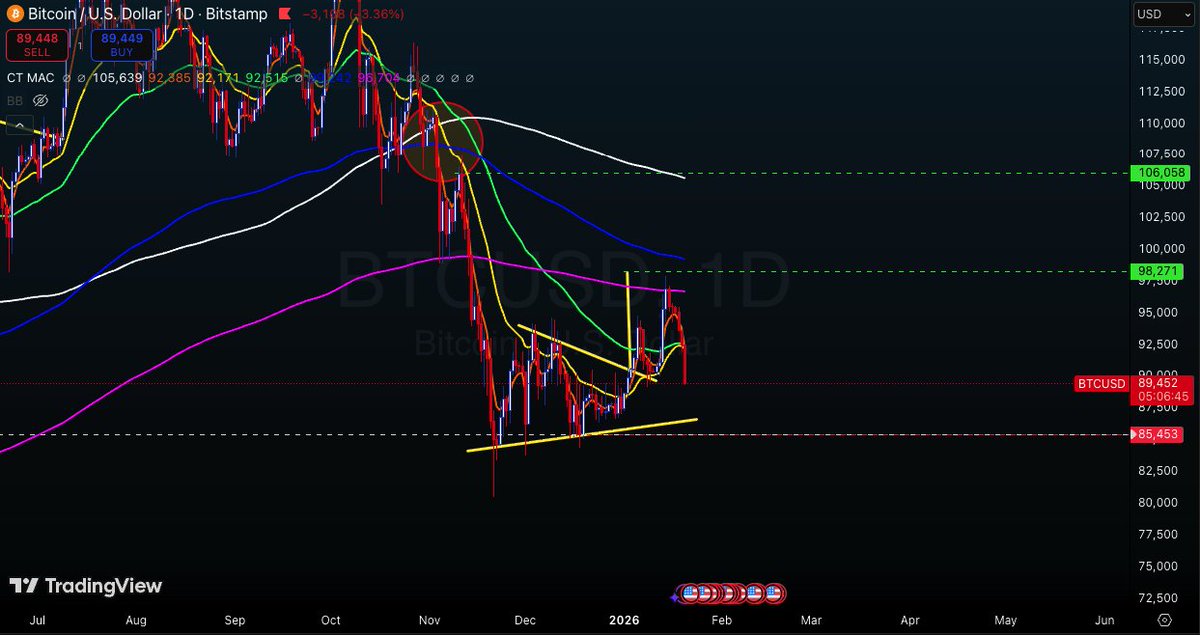Screen dimensions: 1200x635
Task: Select the white moving average line
Action: pos(560,129)
